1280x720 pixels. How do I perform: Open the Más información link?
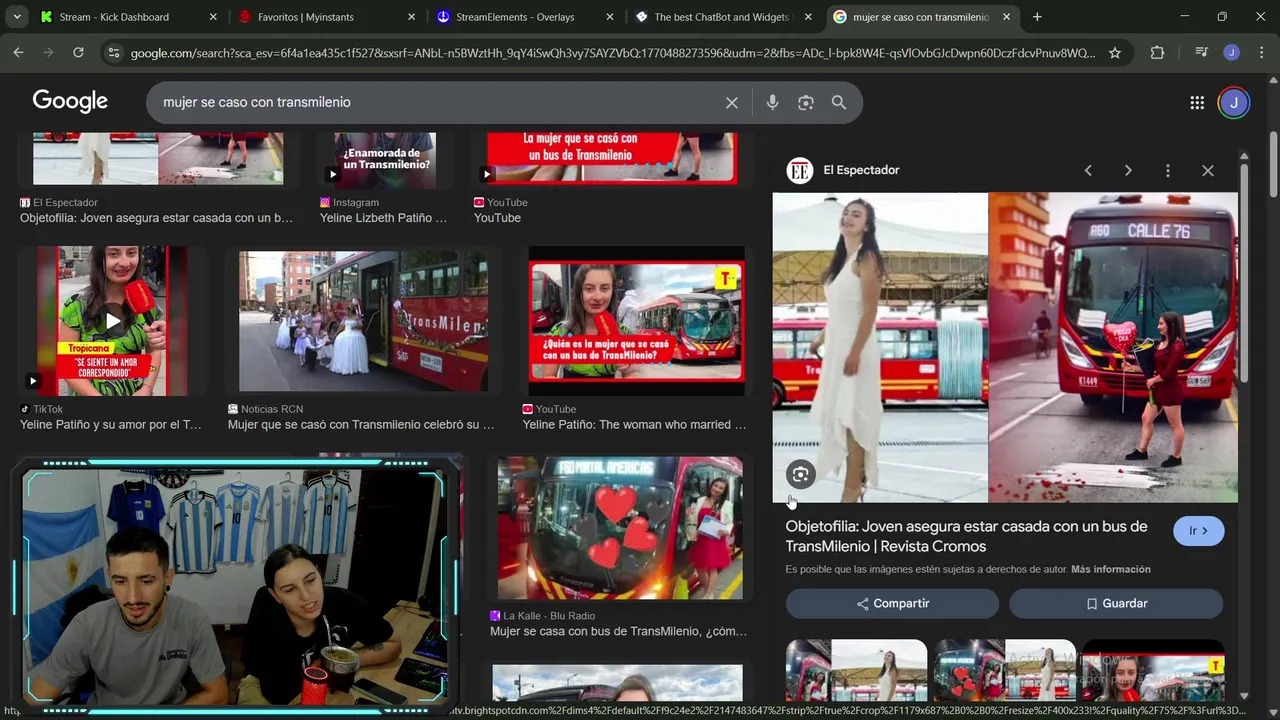[1111, 569]
